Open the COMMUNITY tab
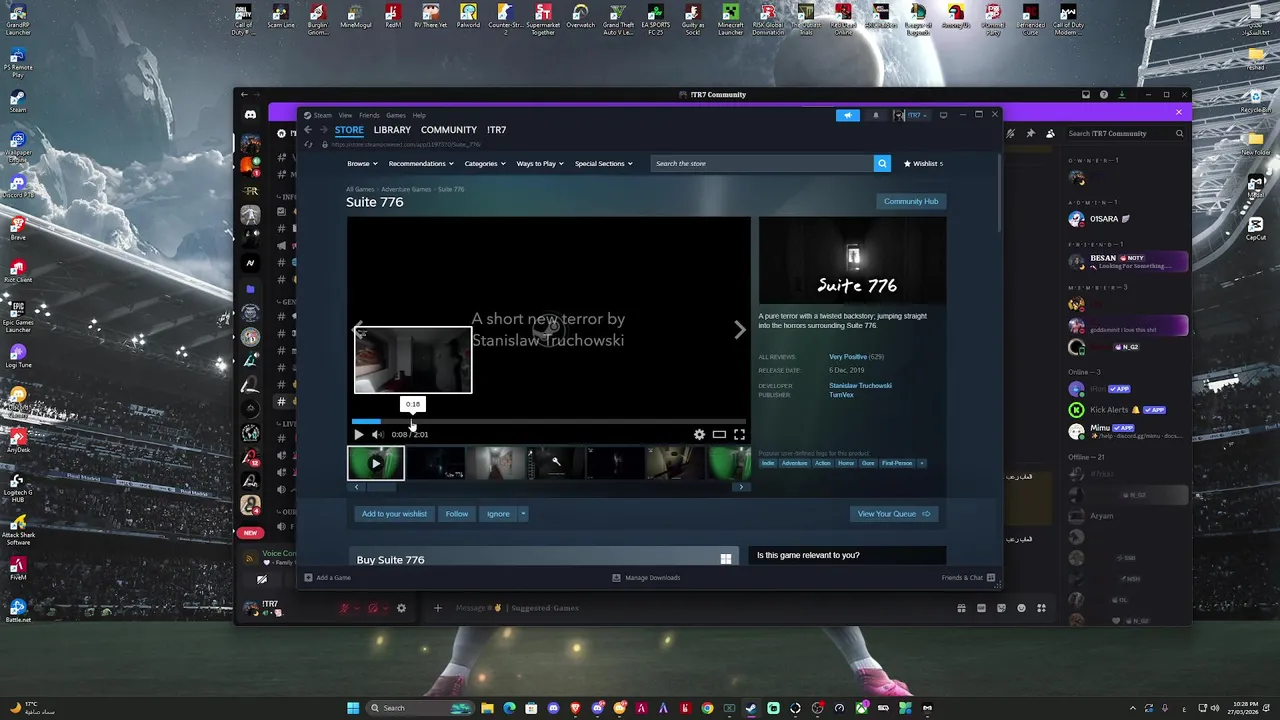This screenshot has width=1280, height=720. point(448,130)
